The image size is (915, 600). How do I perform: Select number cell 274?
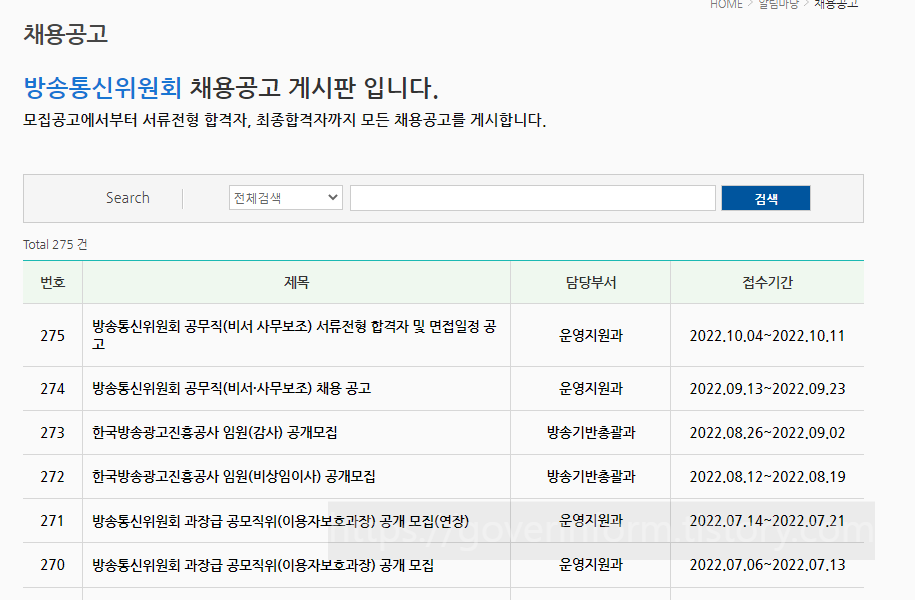point(53,389)
